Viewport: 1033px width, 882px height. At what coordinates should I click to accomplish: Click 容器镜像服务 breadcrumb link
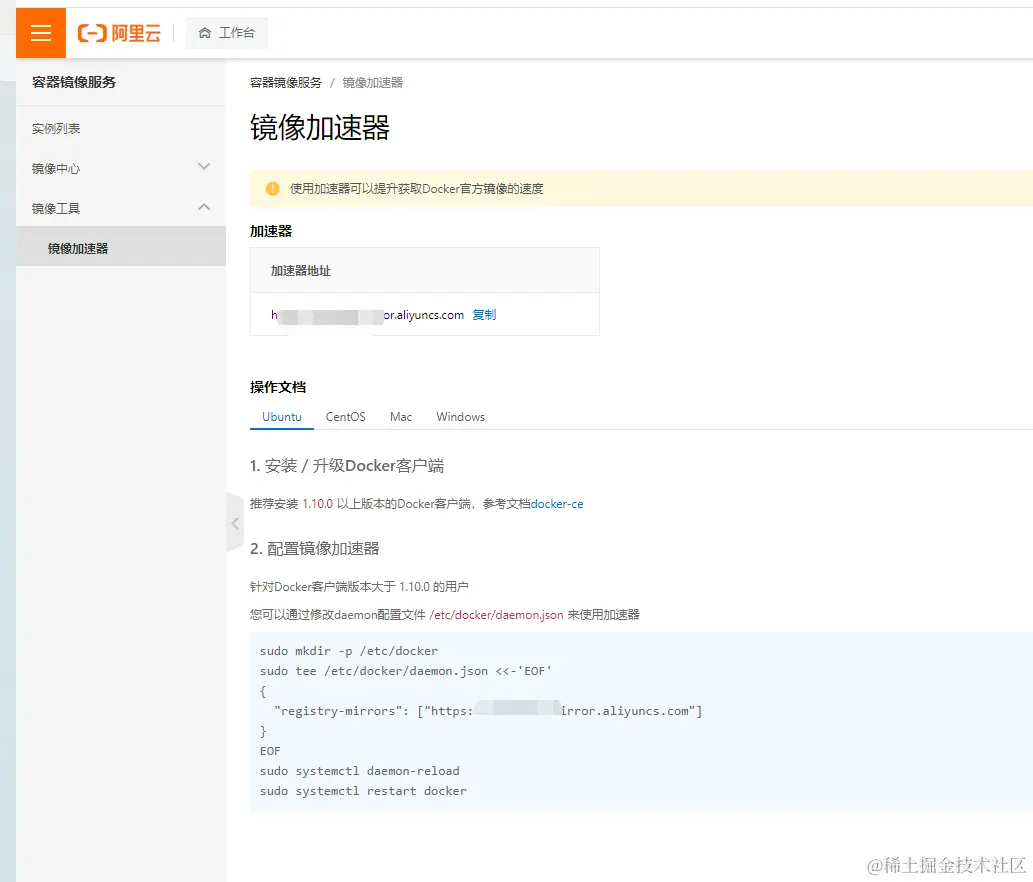(286, 82)
